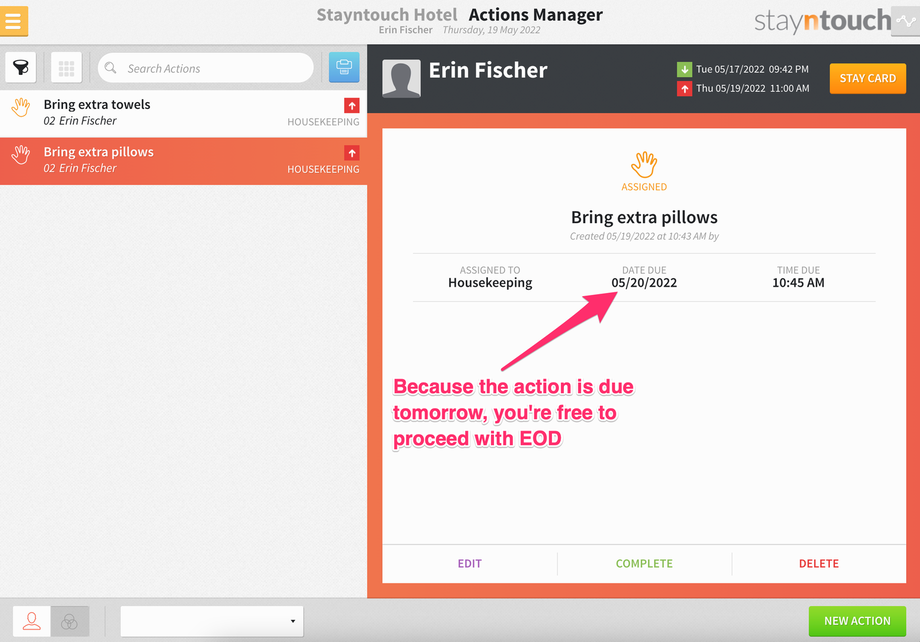
Task: Create a New Action
Action: pos(857,621)
